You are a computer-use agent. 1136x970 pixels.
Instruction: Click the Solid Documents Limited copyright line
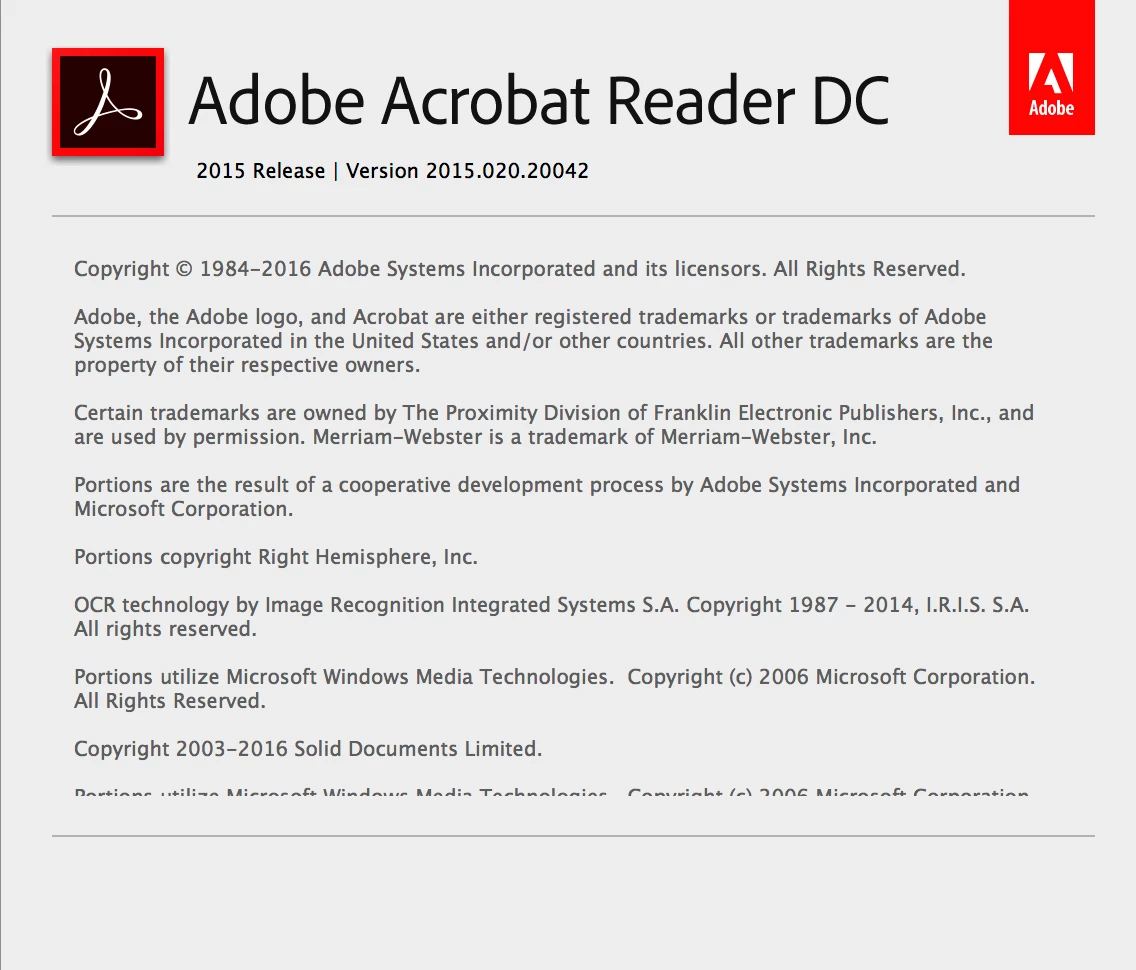[308, 748]
